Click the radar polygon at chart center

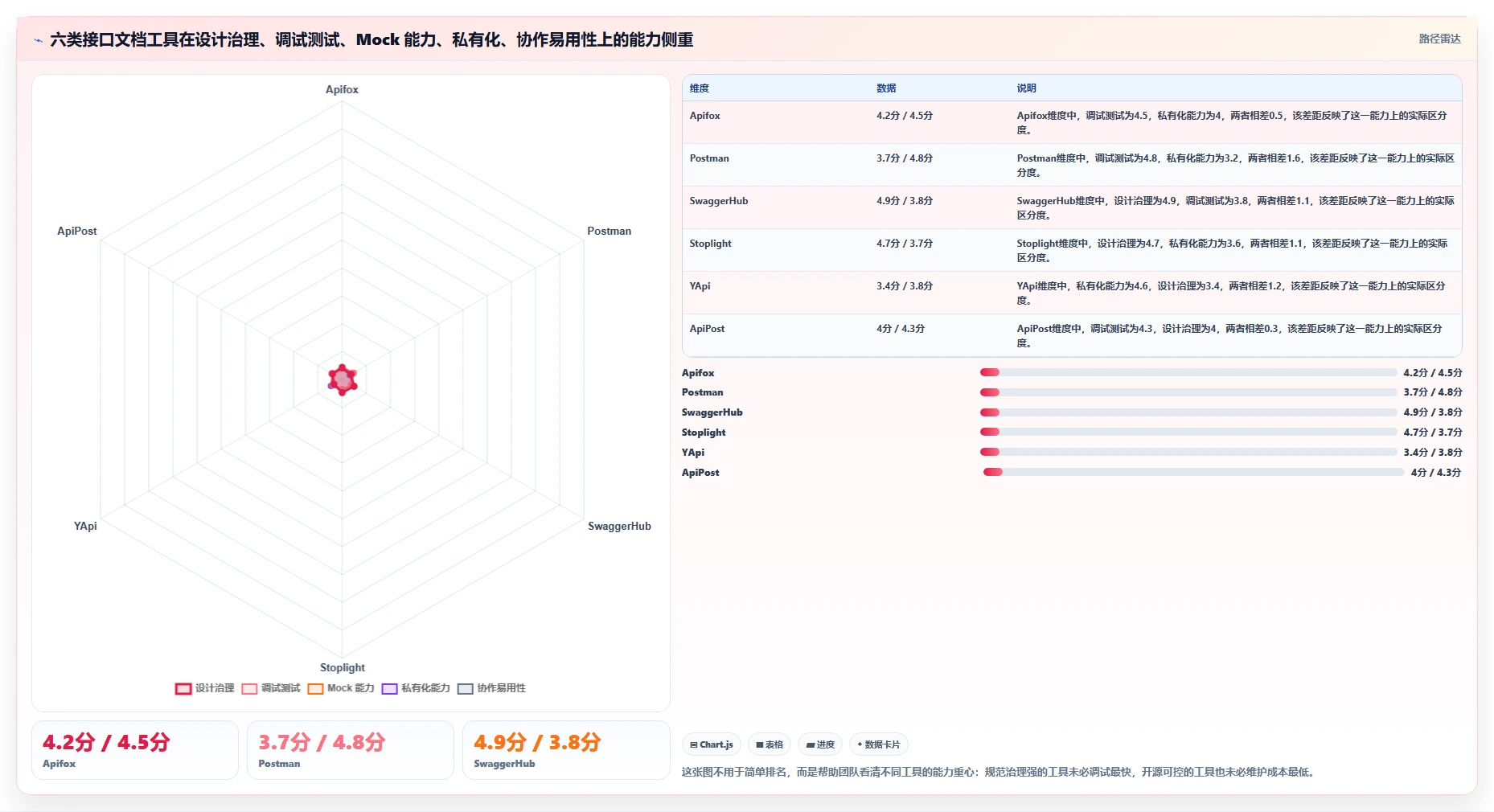coord(343,380)
